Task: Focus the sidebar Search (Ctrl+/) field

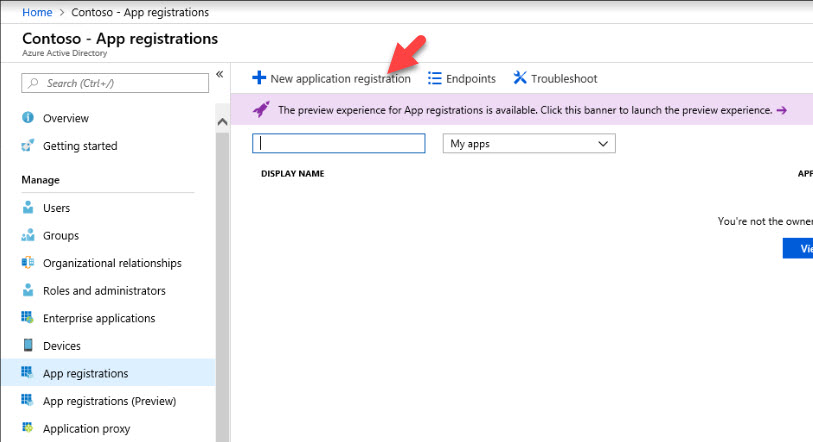Action: (x=115, y=83)
